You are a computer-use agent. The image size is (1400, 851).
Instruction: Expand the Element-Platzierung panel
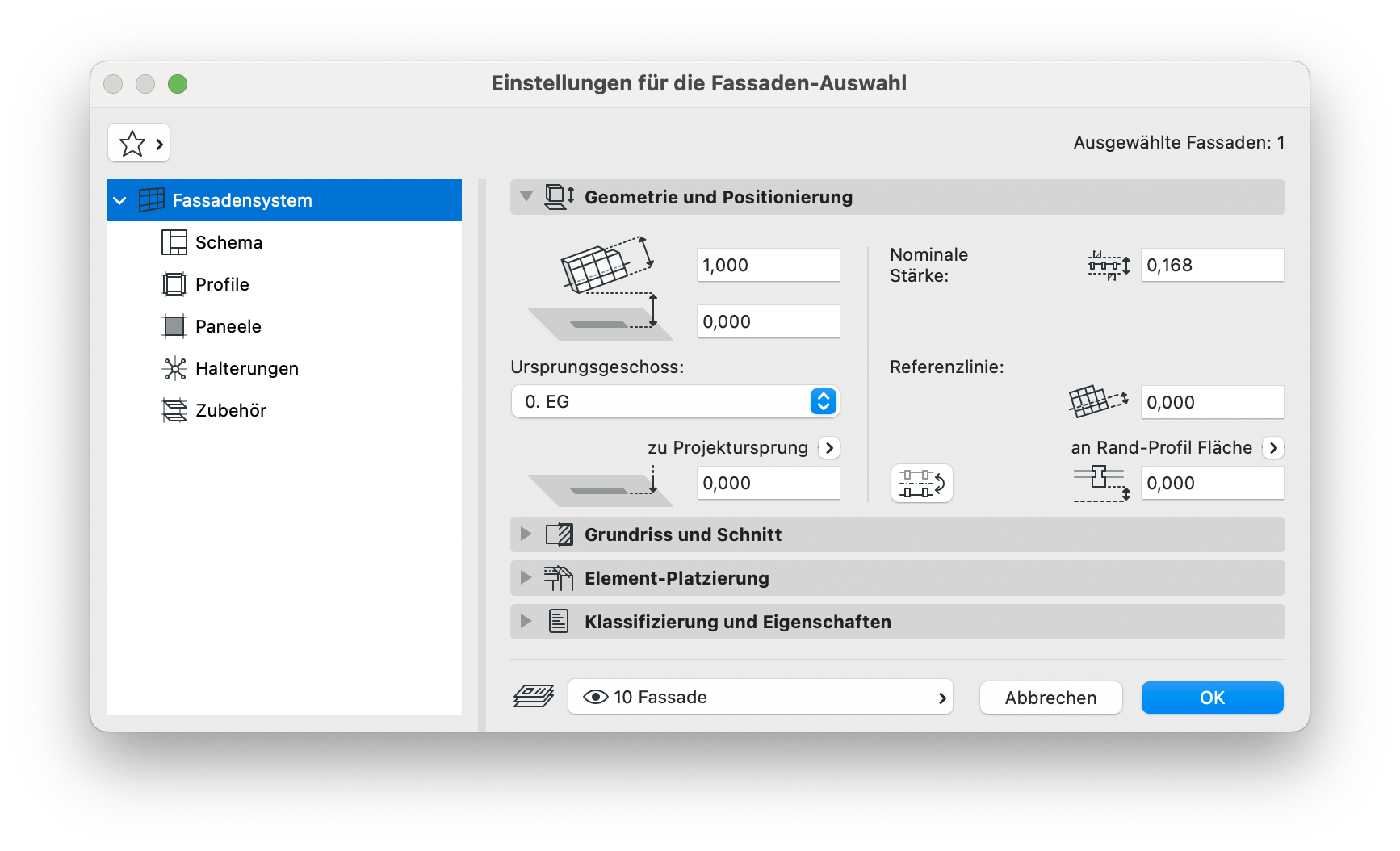[526, 577]
